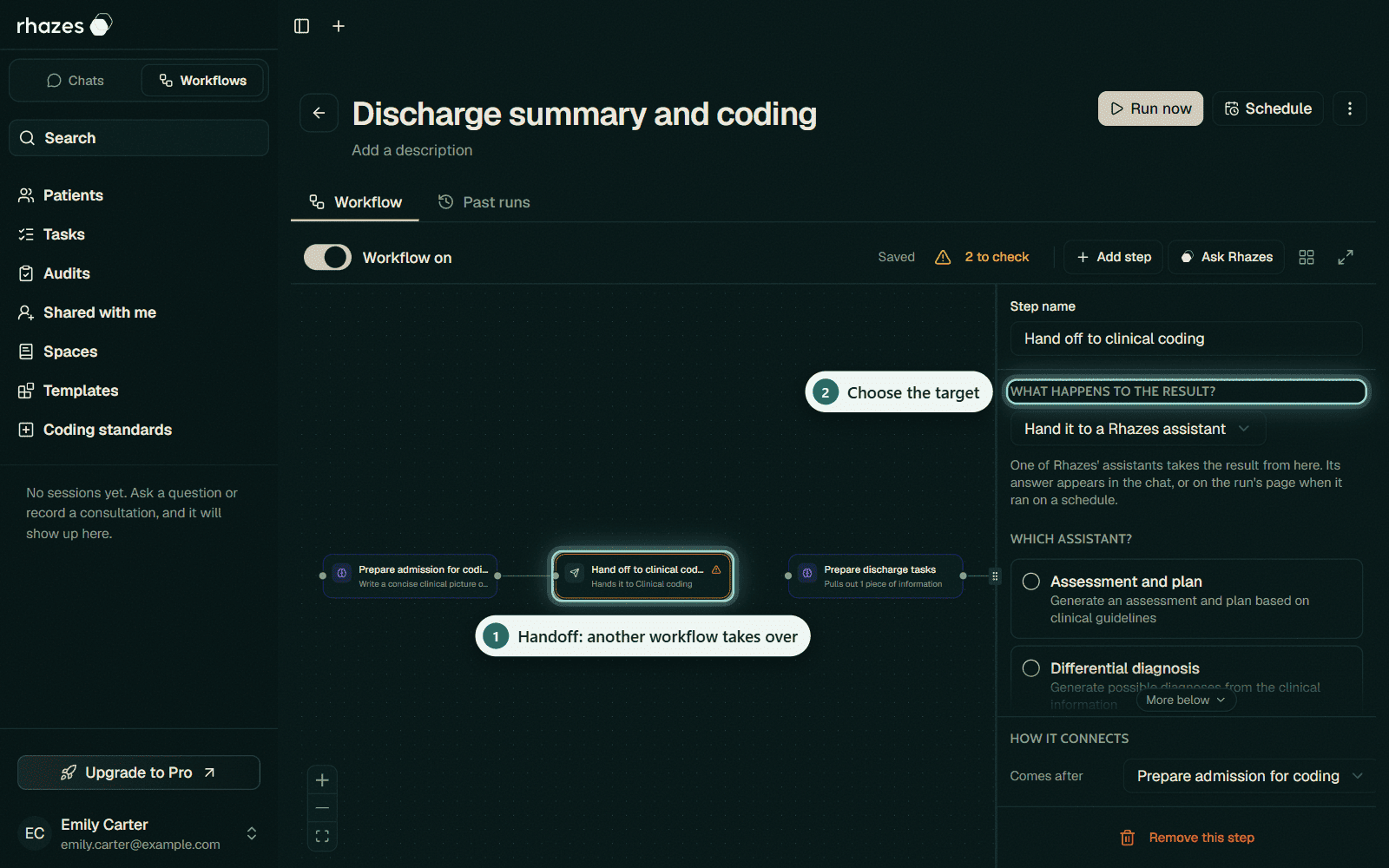Switch to the Past runs tab
This screenshot has height=868, width=1389.
(484, 202)
